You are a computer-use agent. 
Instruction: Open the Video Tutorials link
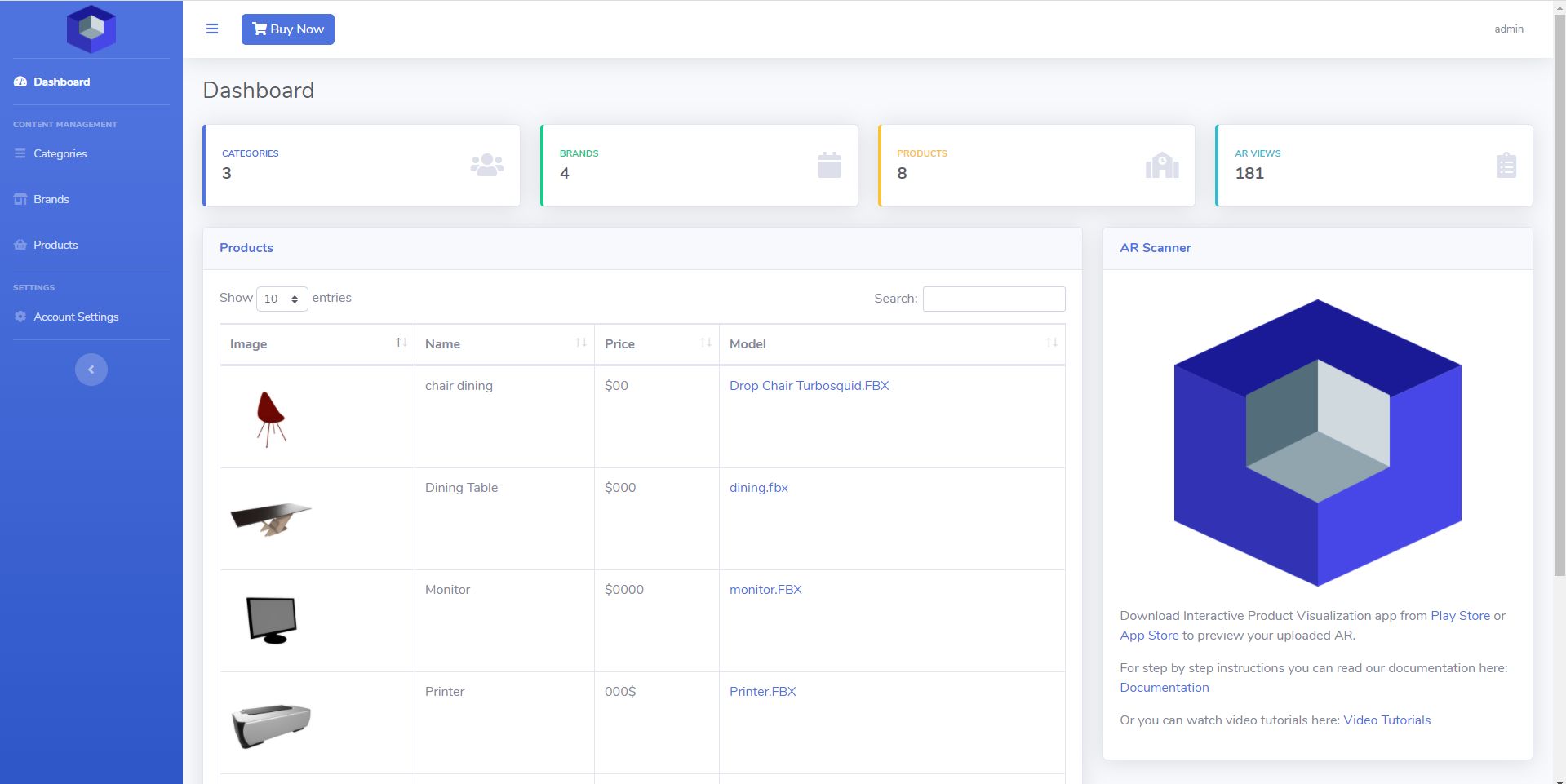(1386, 720)
